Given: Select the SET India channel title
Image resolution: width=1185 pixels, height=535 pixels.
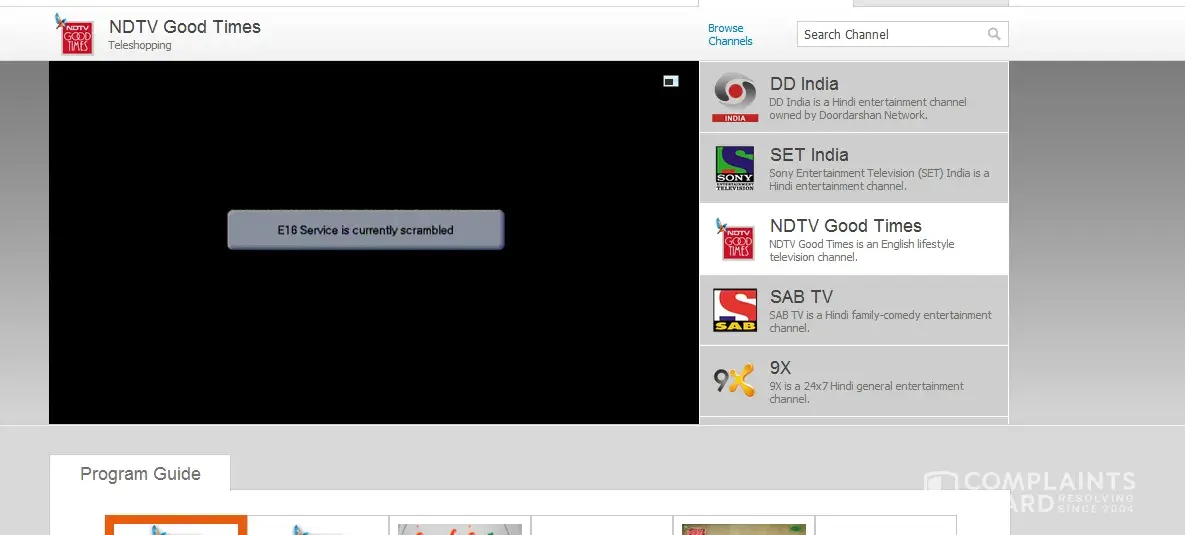Looking at the screenshot, I should 809,155.
